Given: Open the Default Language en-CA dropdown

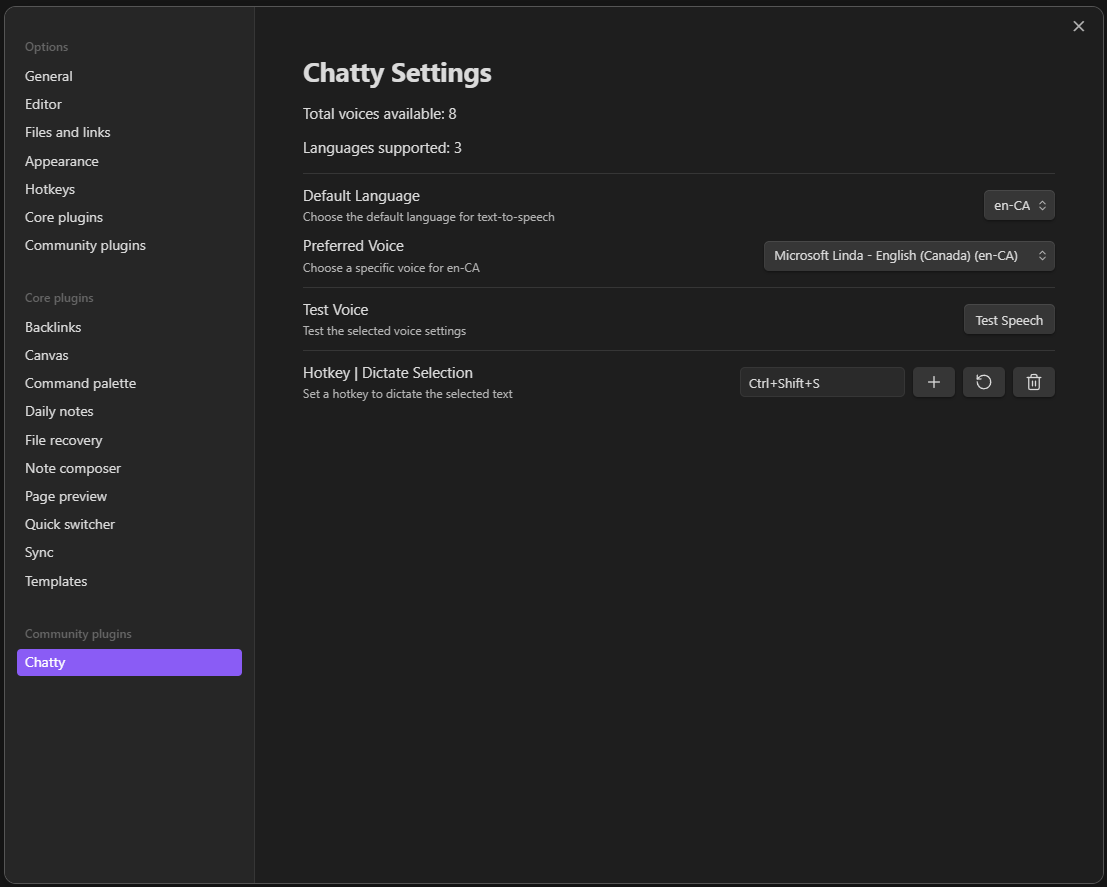Looking at the screenshot, I should 1019,206.
